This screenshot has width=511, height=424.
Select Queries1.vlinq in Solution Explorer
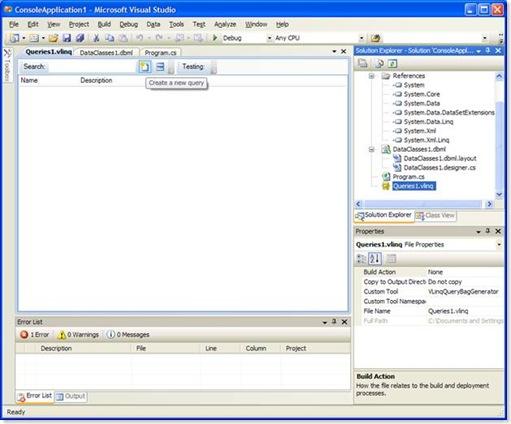[414, 186]
